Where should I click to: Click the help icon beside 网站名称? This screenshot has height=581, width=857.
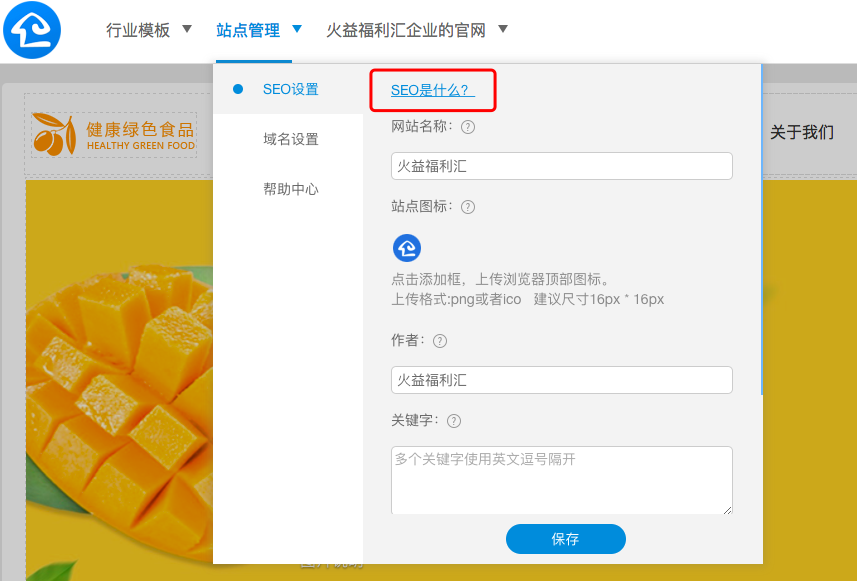(468, 127)
